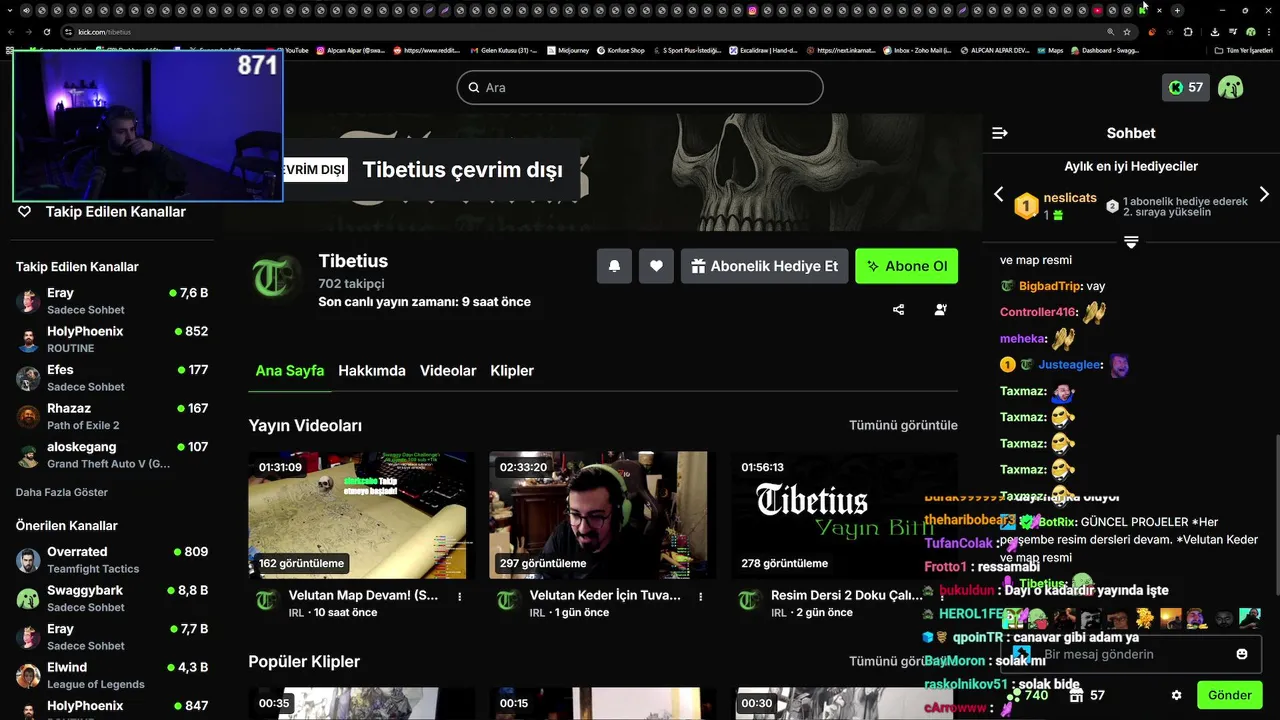Viewport: 1280px width, 720px height.
Task: Go to the Efes channel
Action: click(x=112, y=378)
